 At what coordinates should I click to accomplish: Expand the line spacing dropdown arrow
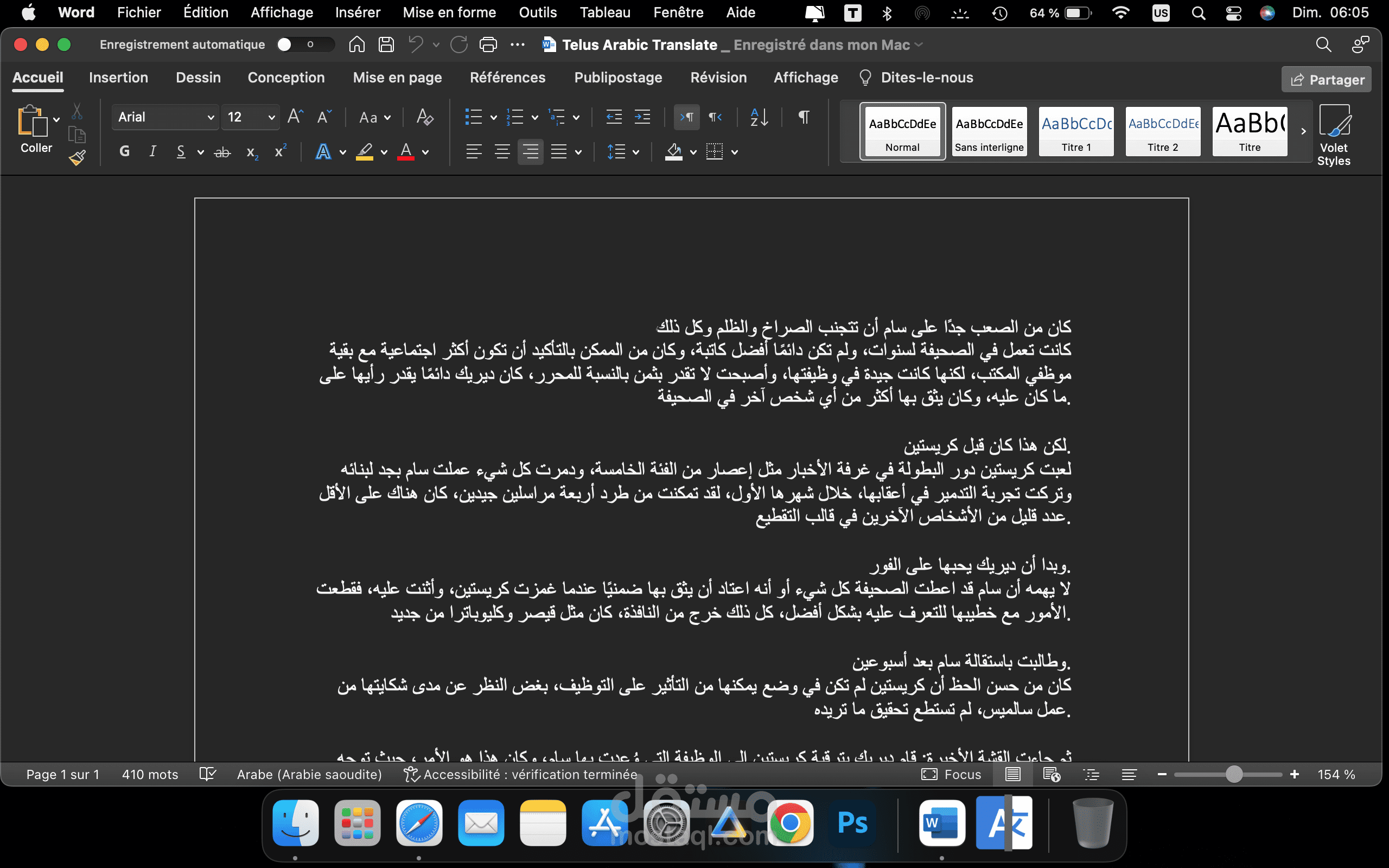point(636,152)
